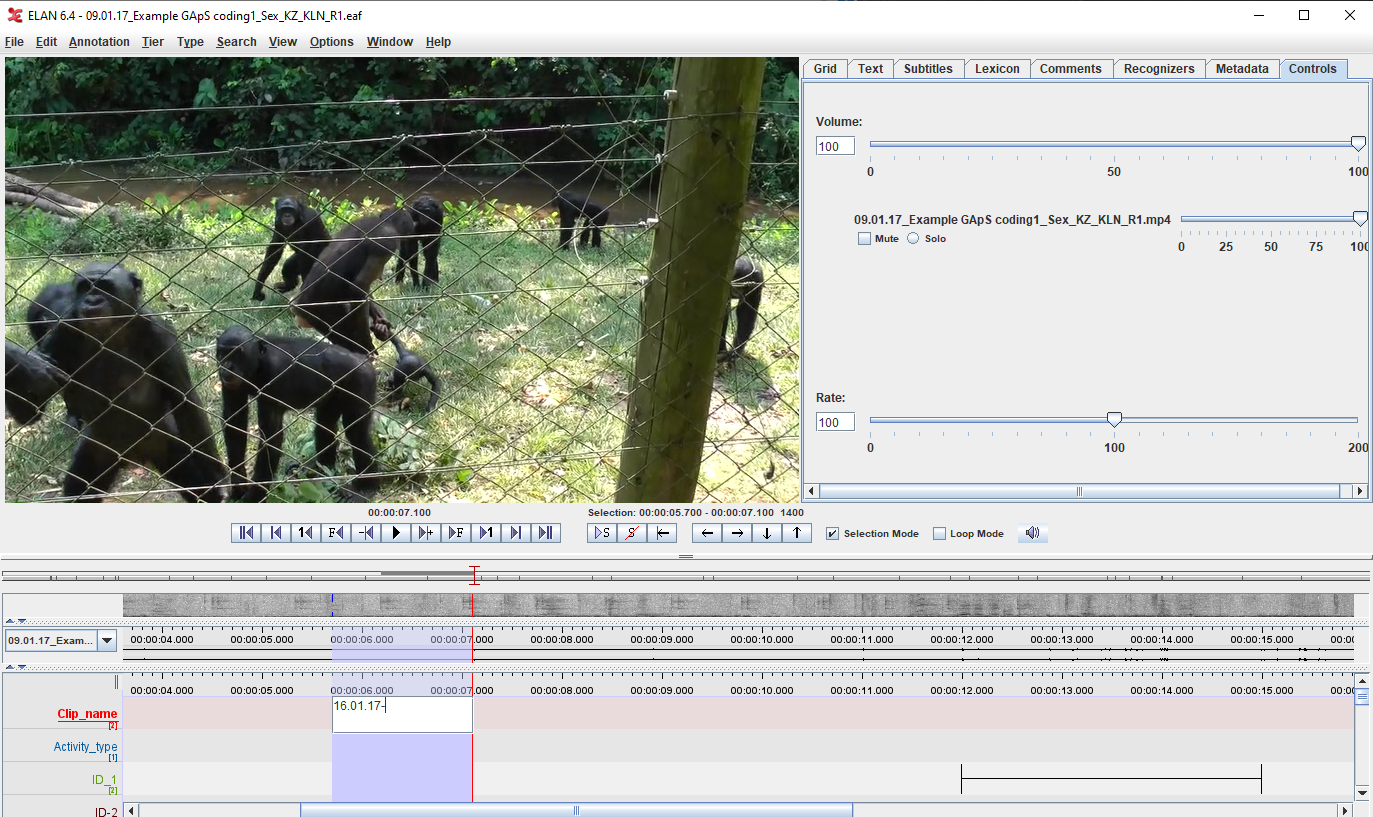This screenshot has height=817, width=1373.
Task: Open the waveform media file dropdown
Action: (107, 640)
